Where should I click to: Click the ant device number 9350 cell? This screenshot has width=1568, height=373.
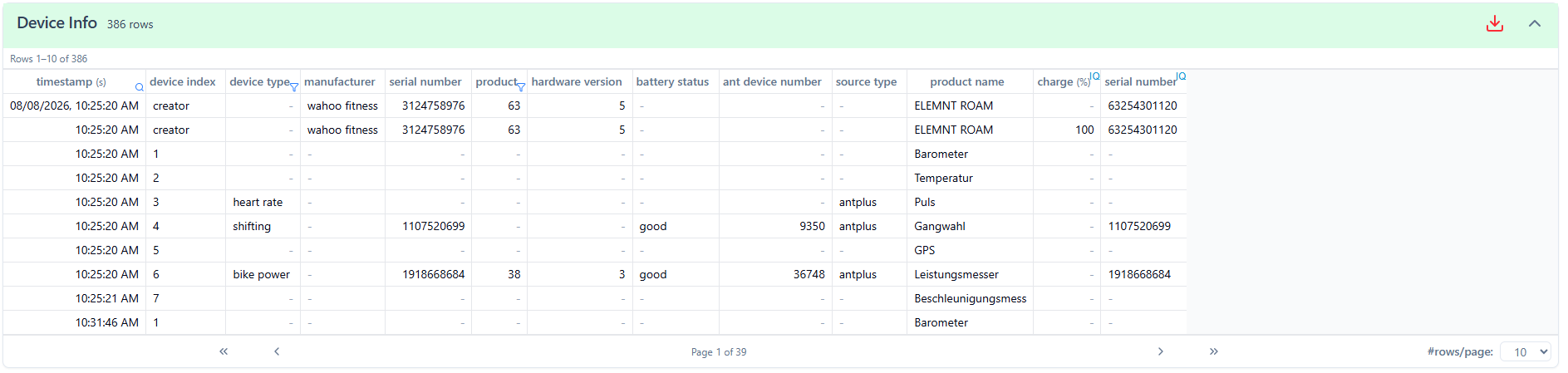pos(775,226)
